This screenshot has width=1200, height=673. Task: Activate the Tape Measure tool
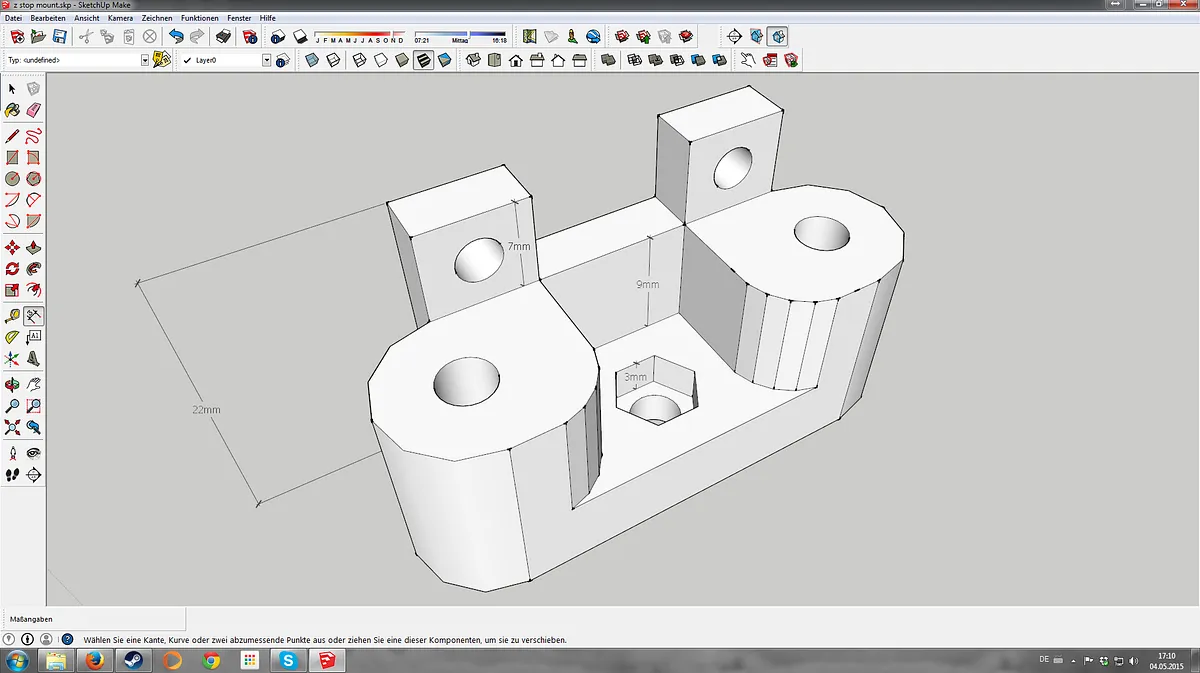coord(12,316)
